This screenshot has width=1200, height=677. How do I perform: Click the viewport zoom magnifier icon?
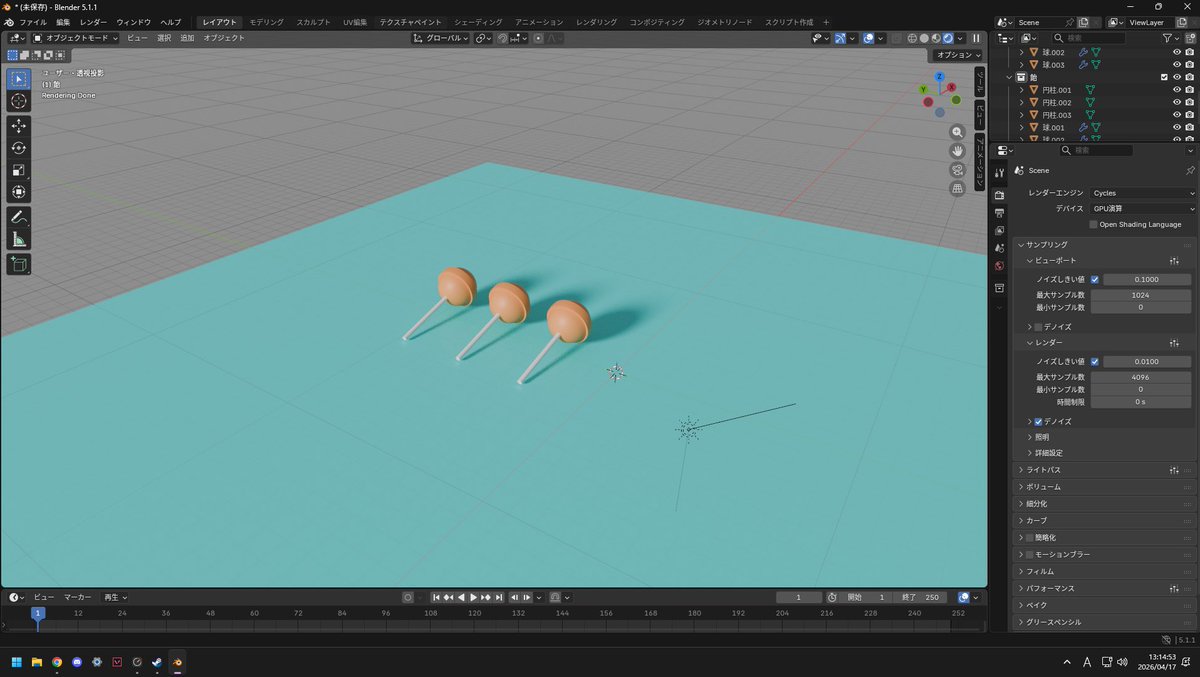click(x=957, y=132)
